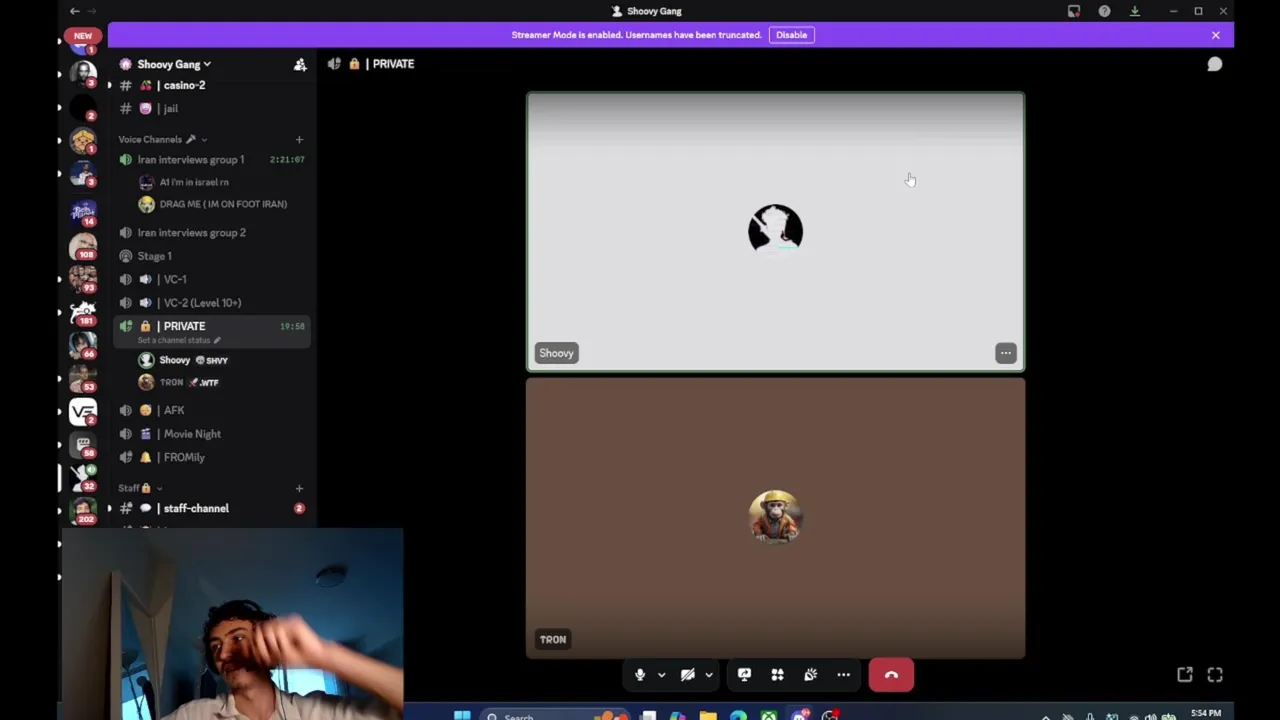
Task: Focus the TRON video tile
Action: (x=775, y=518)
